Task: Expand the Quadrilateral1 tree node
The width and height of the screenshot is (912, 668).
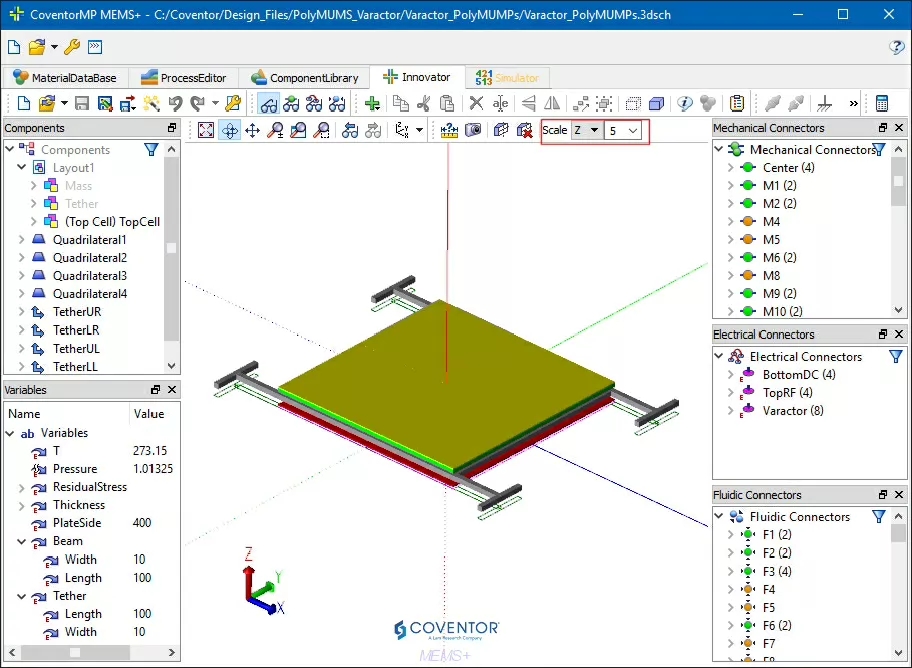Action: pos(22,240)
